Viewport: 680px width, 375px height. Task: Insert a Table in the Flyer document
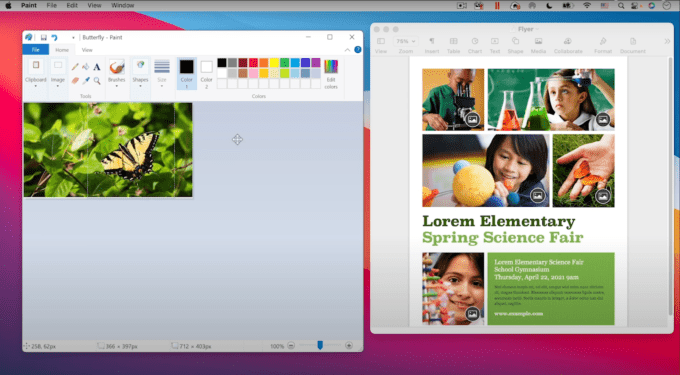coord(453,46)
